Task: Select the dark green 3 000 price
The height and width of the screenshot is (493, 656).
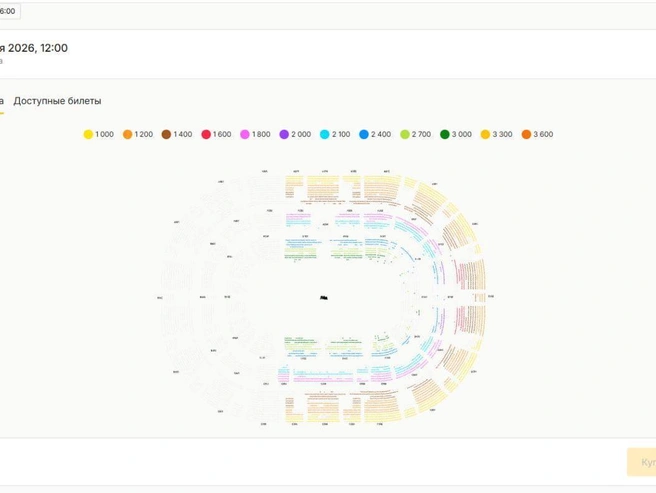Action: pyautogui.click(x=445, y=134)
